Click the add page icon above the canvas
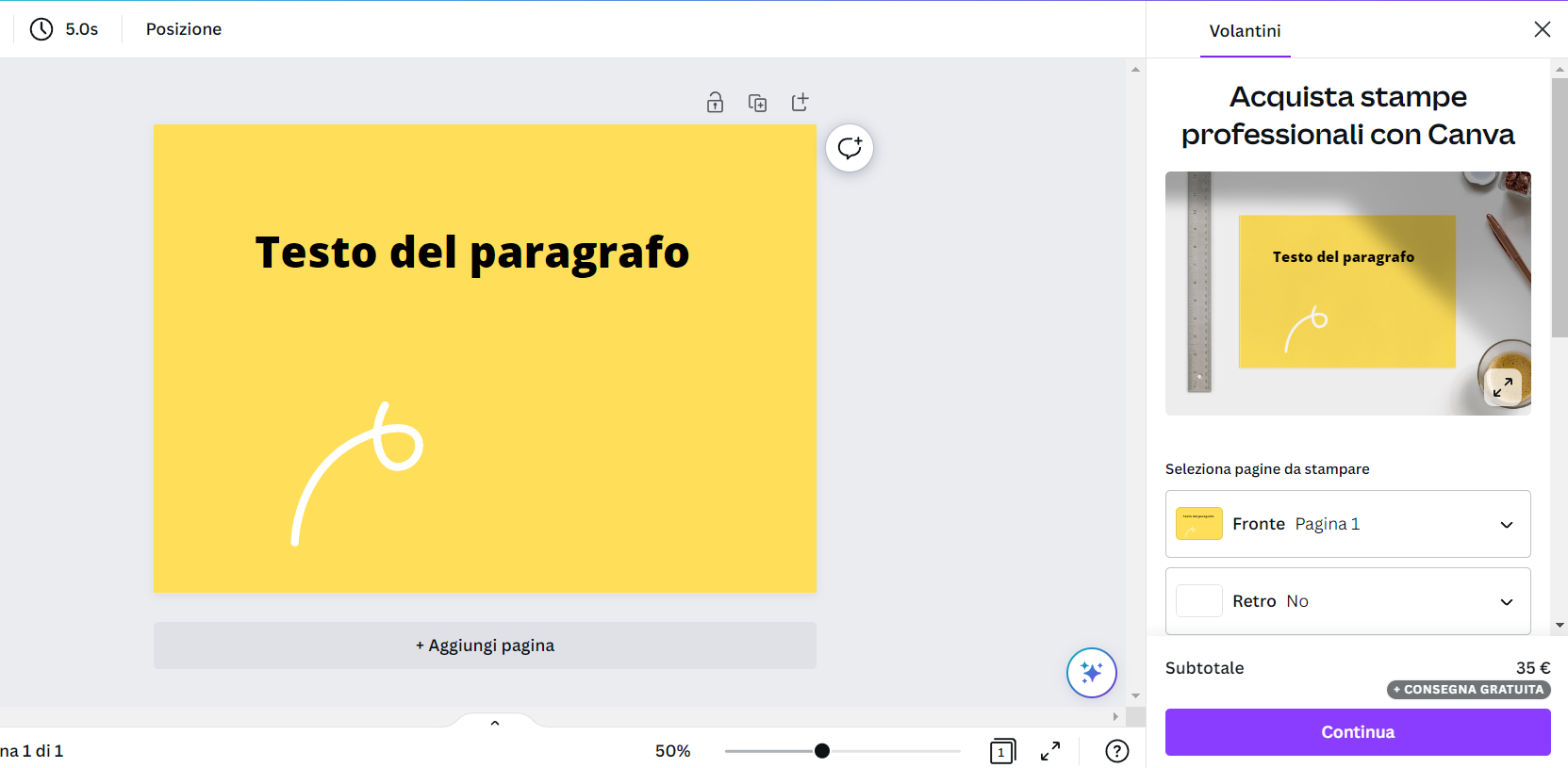Image resolution: width=1568 pixels, height=768 pixels. [800, 103]
